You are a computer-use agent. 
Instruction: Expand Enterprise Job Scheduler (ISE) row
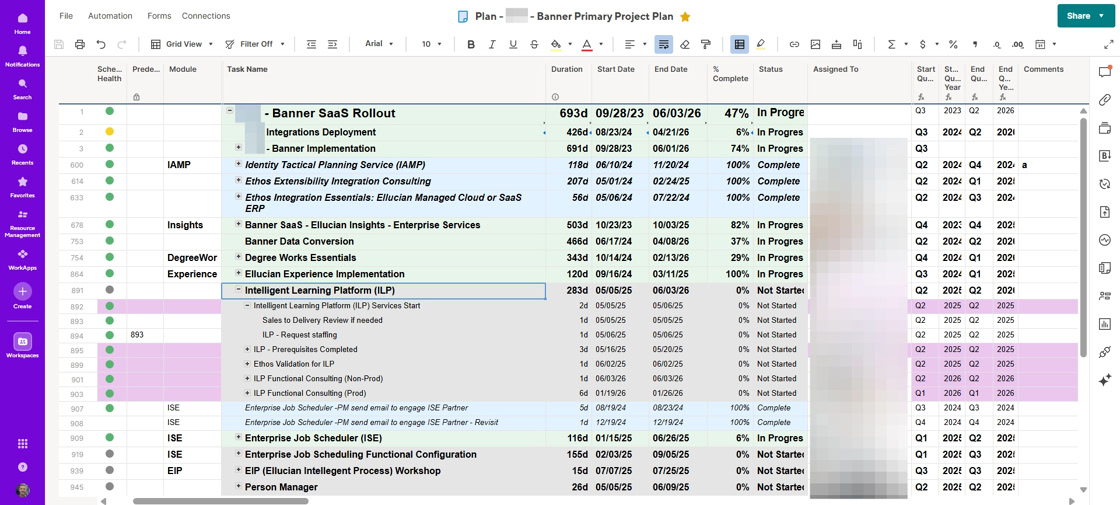(239, 438)
